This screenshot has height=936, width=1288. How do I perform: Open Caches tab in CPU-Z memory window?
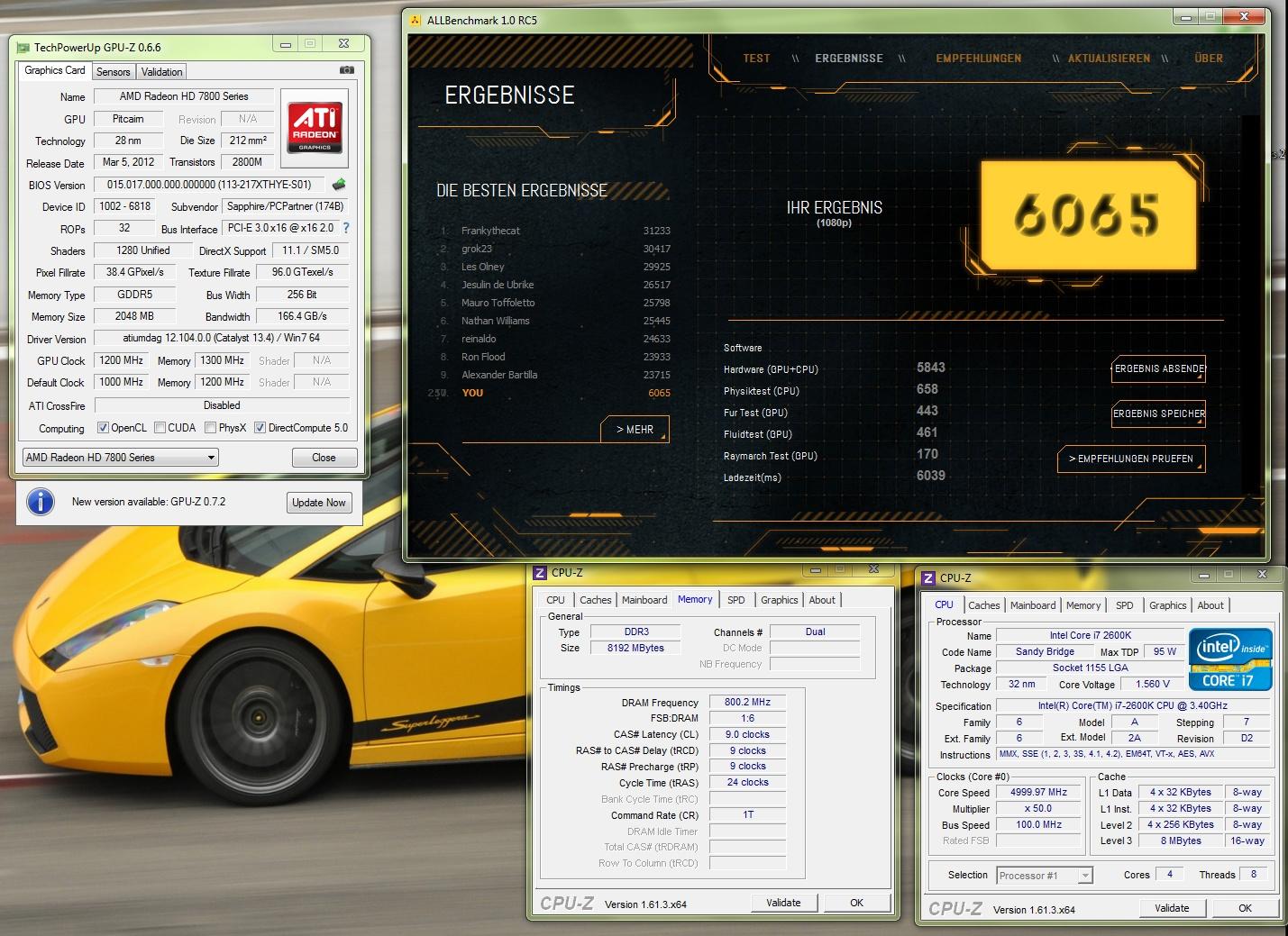pos(596,600)
